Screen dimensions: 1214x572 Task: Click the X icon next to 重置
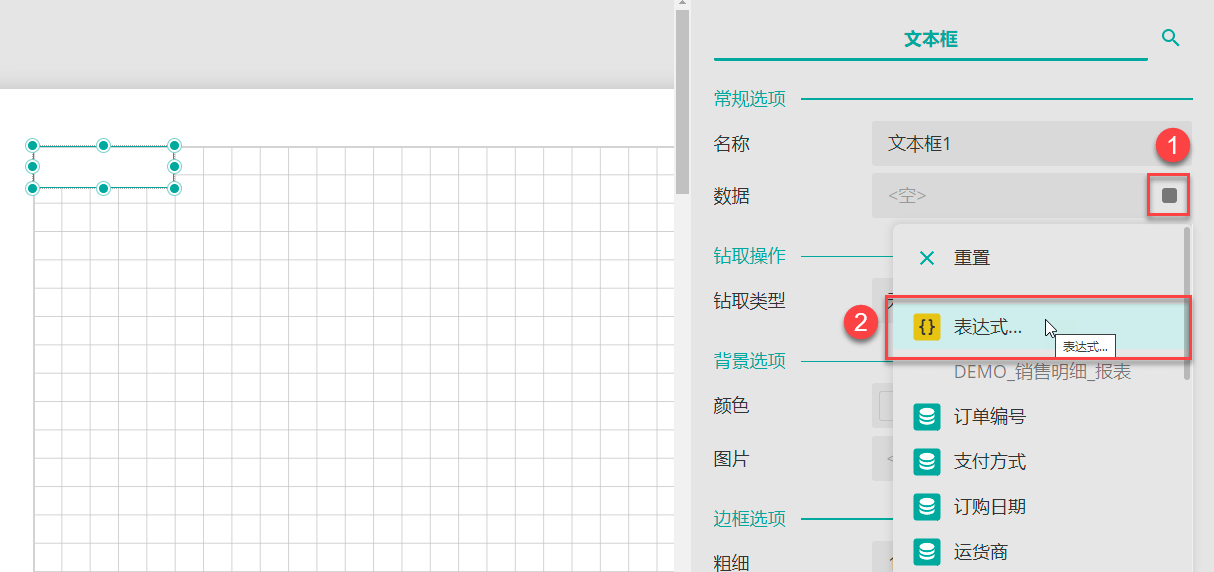pos(927,258)
